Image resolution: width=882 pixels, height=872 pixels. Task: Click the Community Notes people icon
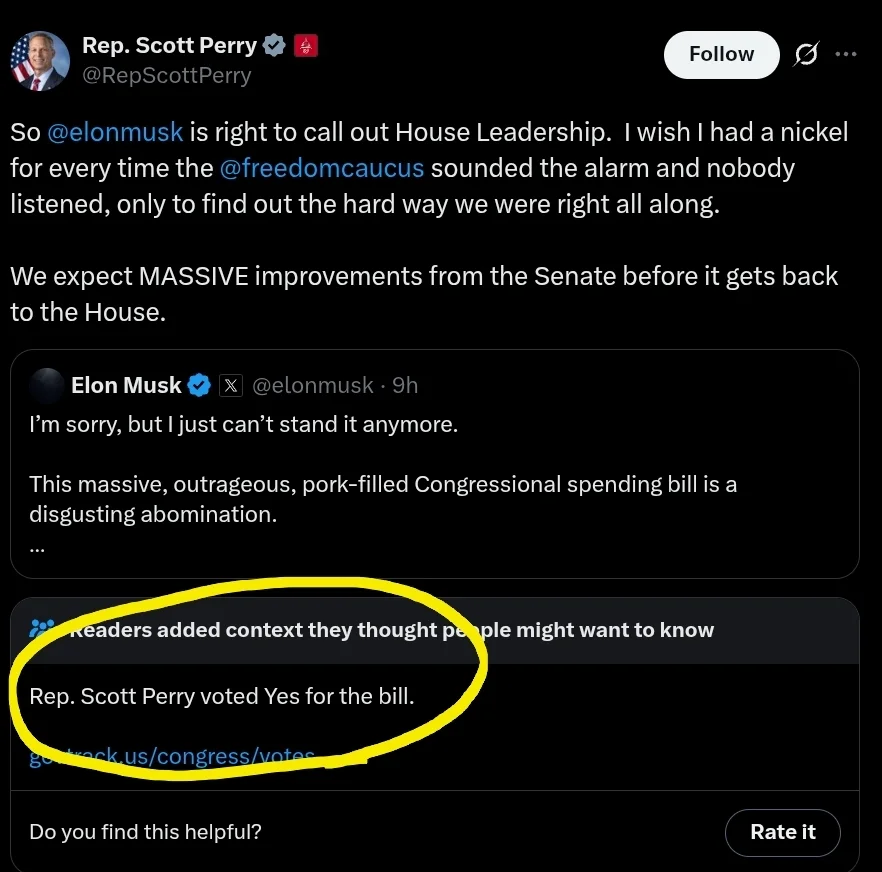(x=42, y=629)
